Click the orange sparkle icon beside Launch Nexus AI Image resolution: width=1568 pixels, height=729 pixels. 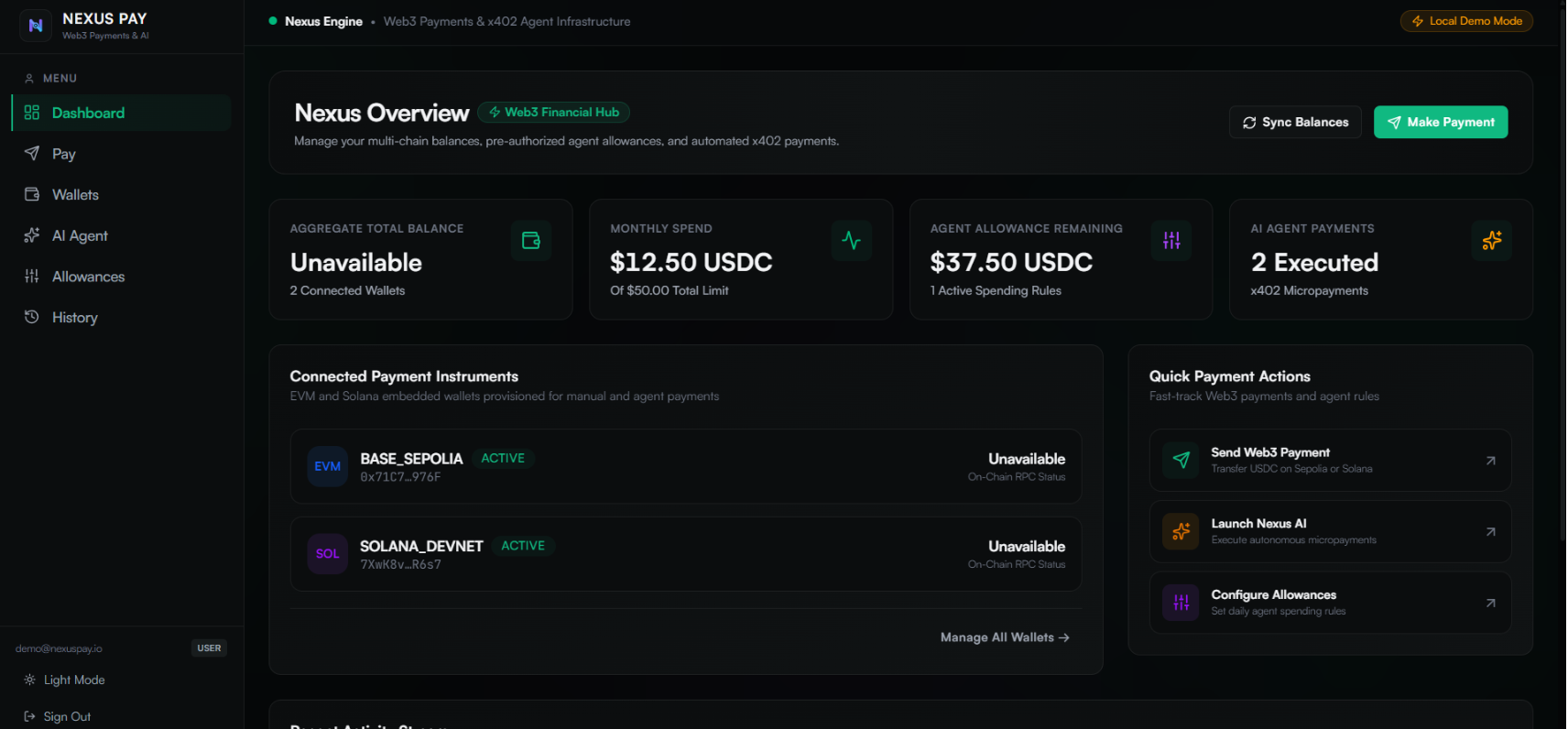[1181, 531]
